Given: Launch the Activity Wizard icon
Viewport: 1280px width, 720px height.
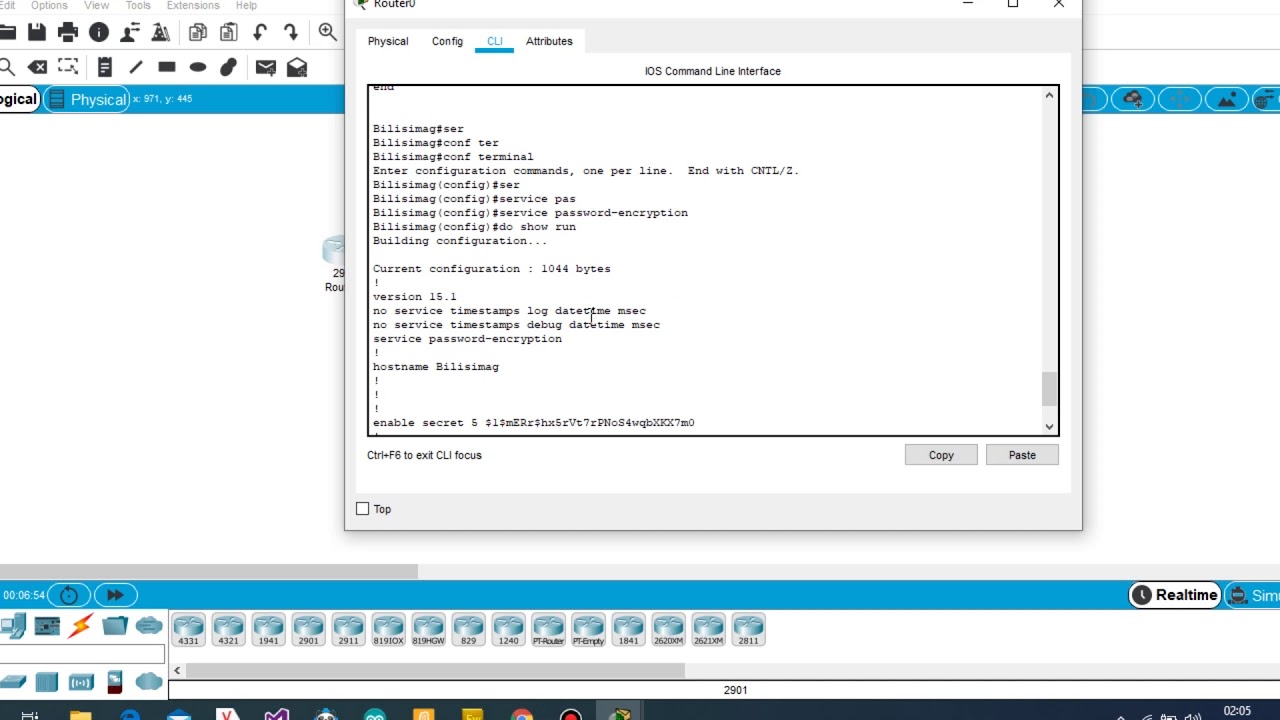Looking at the screenshot, I should tap(160, 33).
